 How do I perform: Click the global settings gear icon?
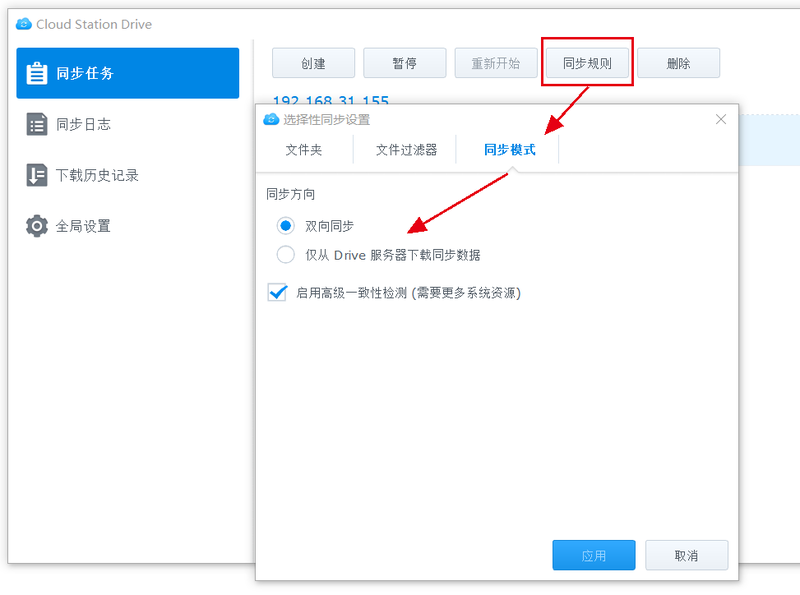pos(37,226)
